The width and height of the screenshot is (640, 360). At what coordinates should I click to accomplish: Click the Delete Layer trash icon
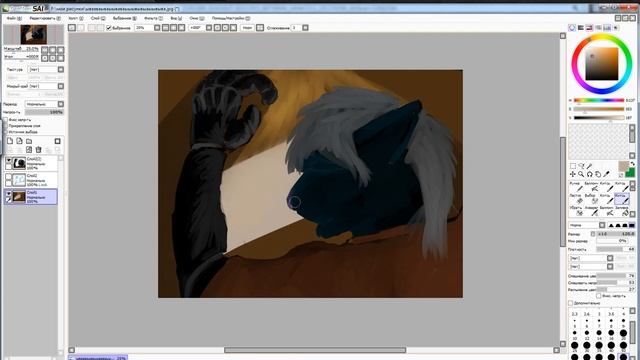[x=38, y=150]
